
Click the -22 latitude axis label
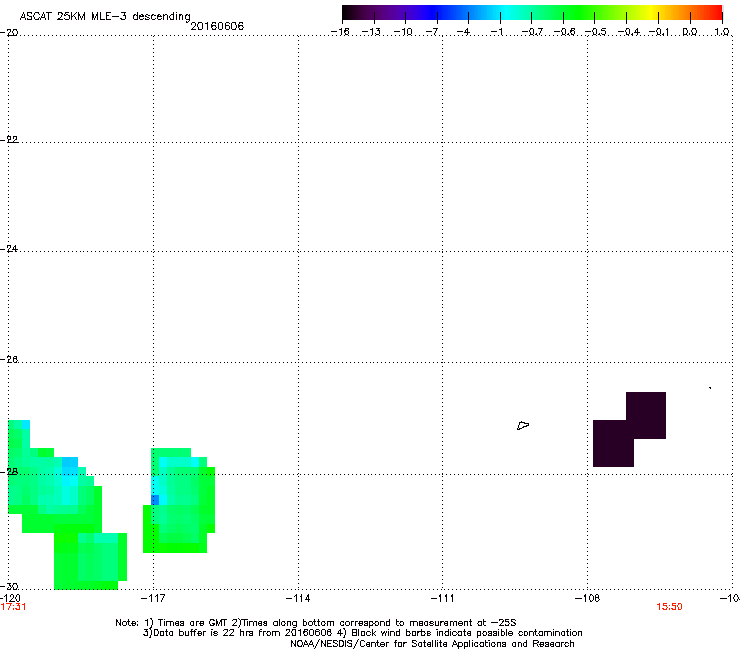(9, 140)
